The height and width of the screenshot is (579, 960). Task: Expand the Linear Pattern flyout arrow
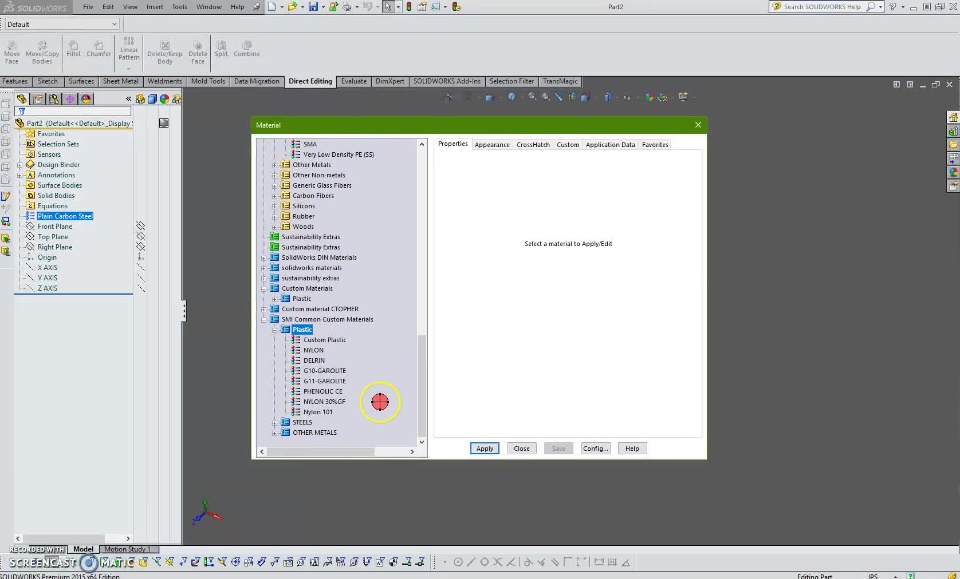coord(129,69)
